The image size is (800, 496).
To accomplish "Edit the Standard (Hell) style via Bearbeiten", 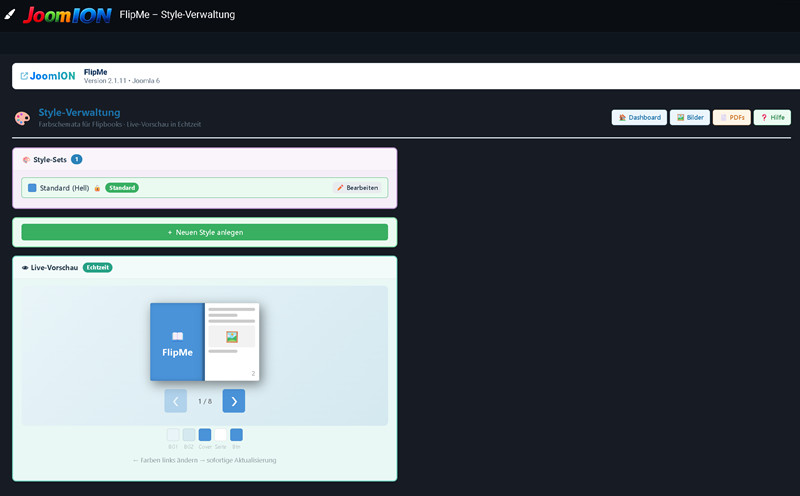I will (x=357, y=188).
